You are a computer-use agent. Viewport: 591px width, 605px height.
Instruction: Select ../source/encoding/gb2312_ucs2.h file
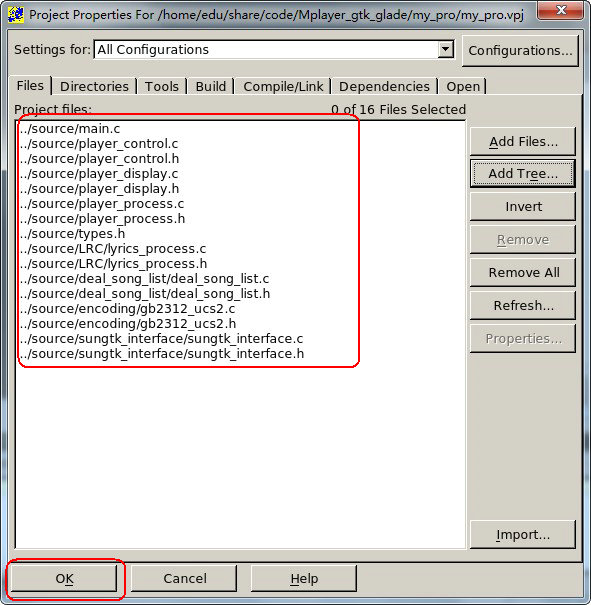(128, 324)
